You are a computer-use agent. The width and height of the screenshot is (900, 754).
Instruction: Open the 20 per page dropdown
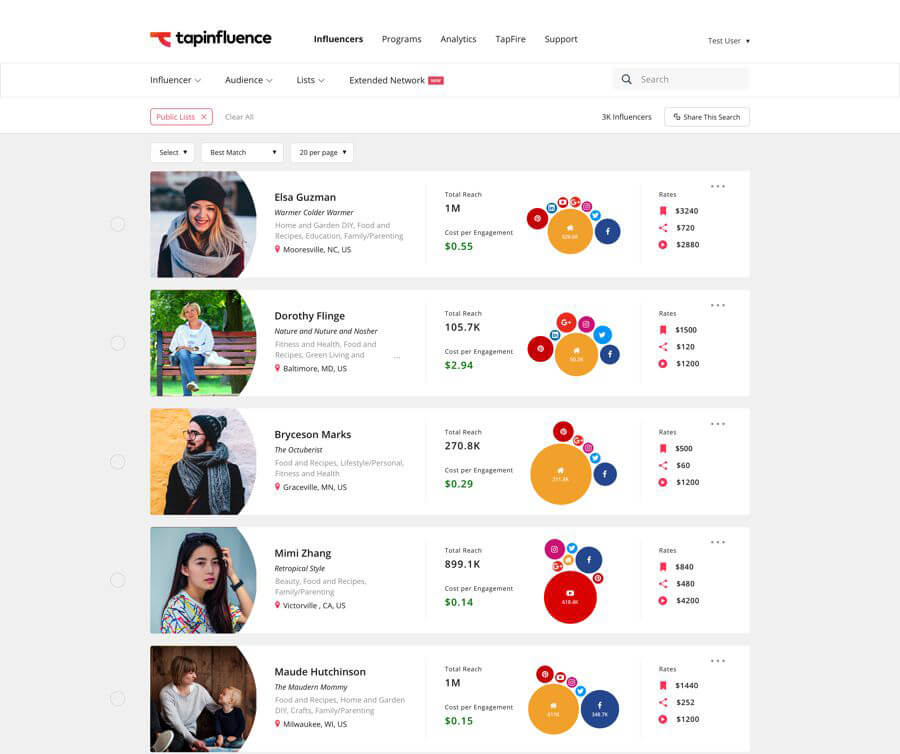tap(322, 153)
